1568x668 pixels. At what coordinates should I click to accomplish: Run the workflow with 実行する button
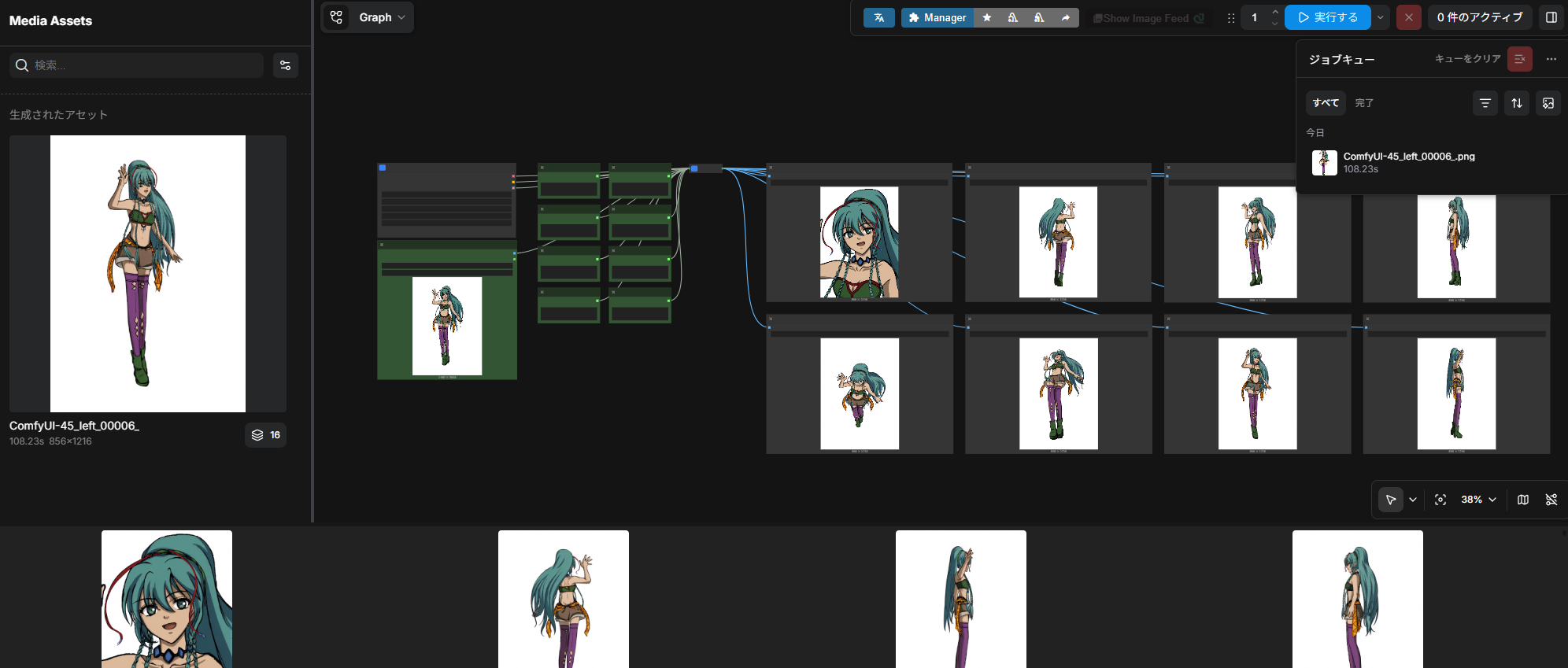click(x=1327, y=17)
